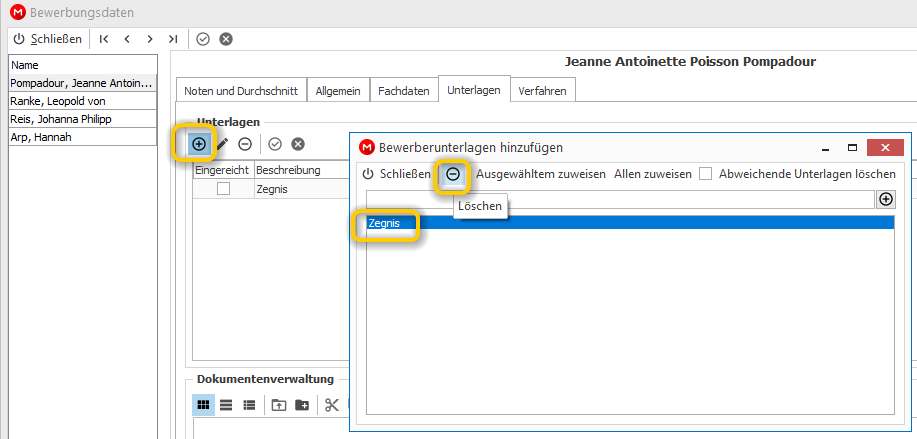Click Löschen minus icon in dialog
Screen dimensions: 917x439
pos(453,174)
